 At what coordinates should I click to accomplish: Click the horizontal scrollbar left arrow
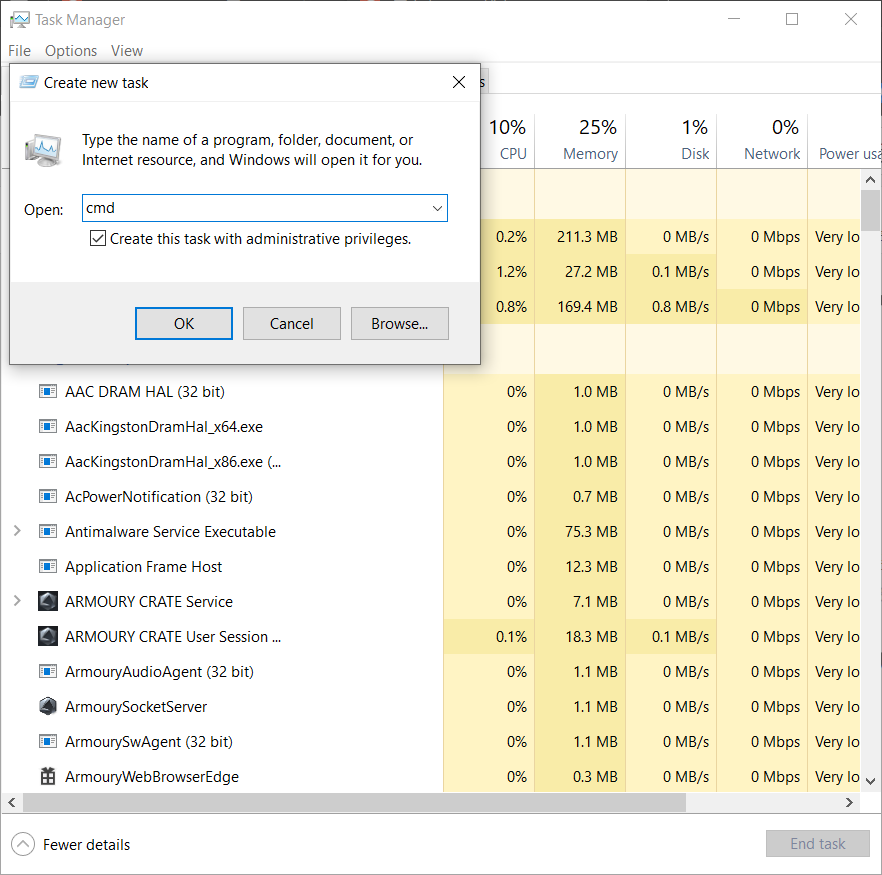tap(12, 802)
